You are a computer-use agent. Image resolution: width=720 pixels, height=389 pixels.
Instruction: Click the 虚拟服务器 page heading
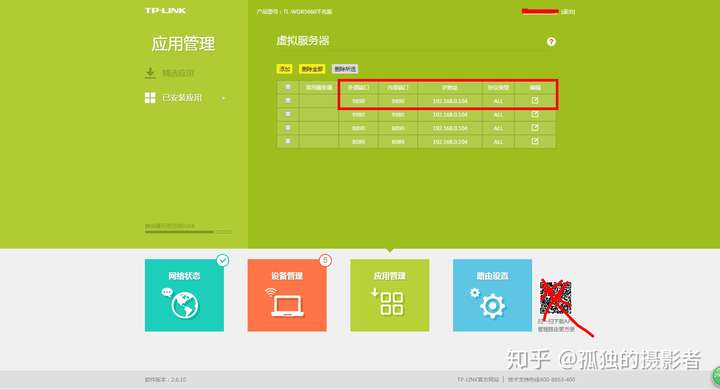tap(303, 41)
